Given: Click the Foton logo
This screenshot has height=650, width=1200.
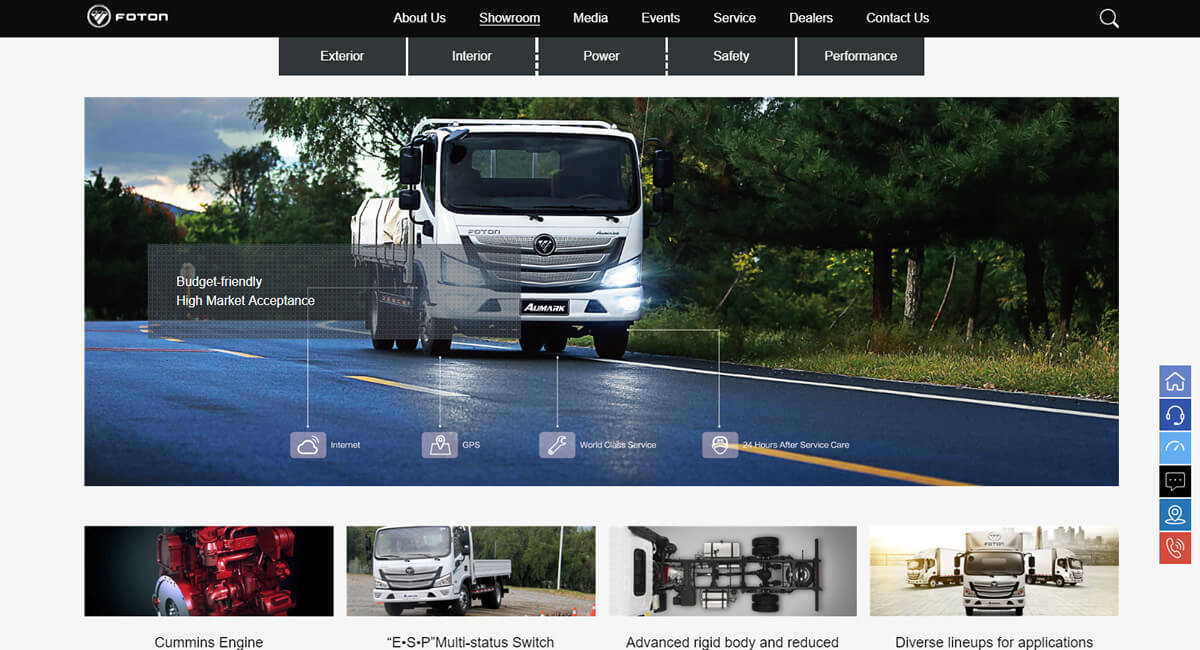Looking at the screenshot, I should (x=127, y=17).
